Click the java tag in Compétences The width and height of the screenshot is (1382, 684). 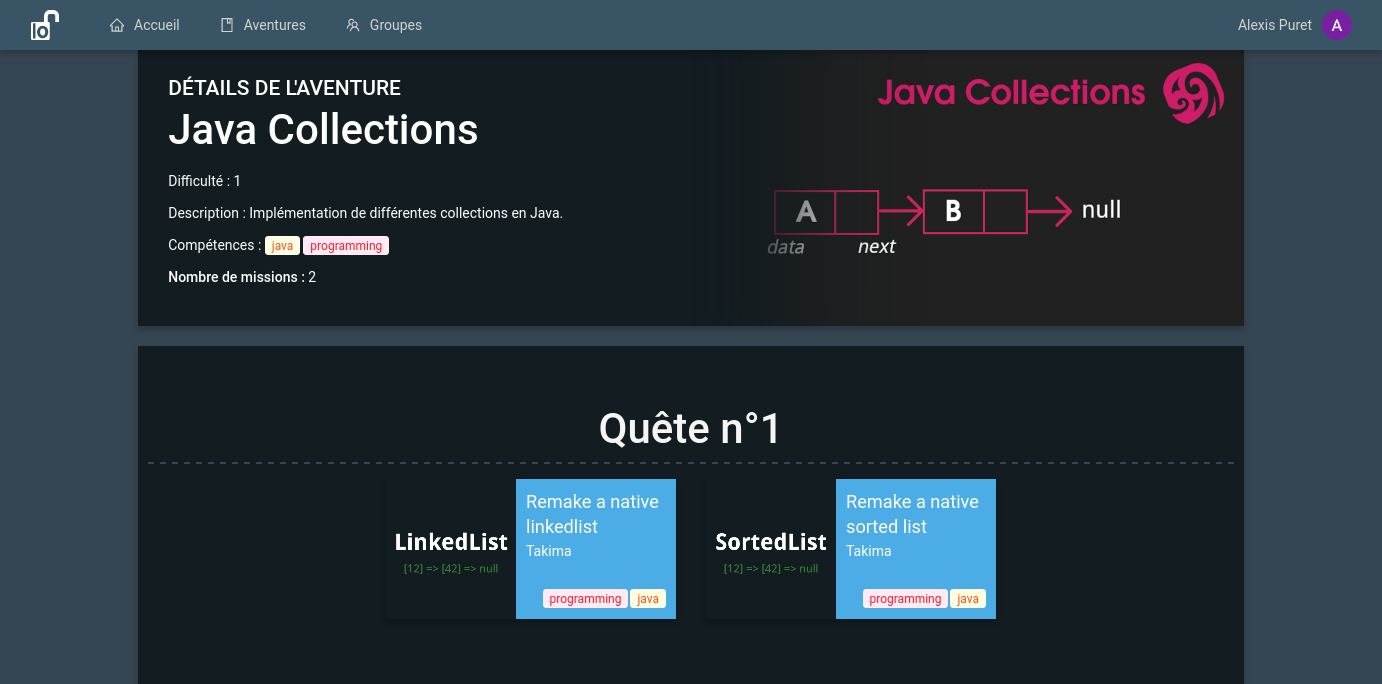(282, 246)
